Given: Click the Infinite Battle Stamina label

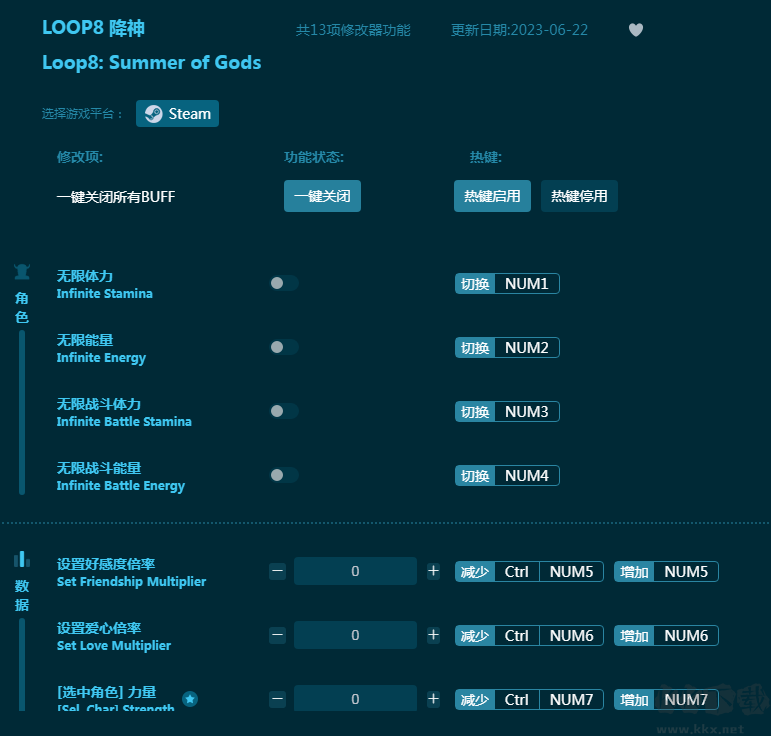Looking at the screenshot, I should [x=124, y=421].
